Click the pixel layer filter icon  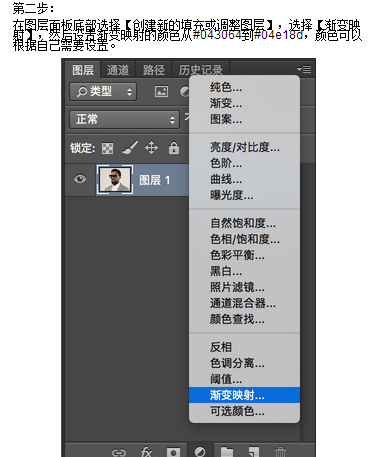click(161, 91)
